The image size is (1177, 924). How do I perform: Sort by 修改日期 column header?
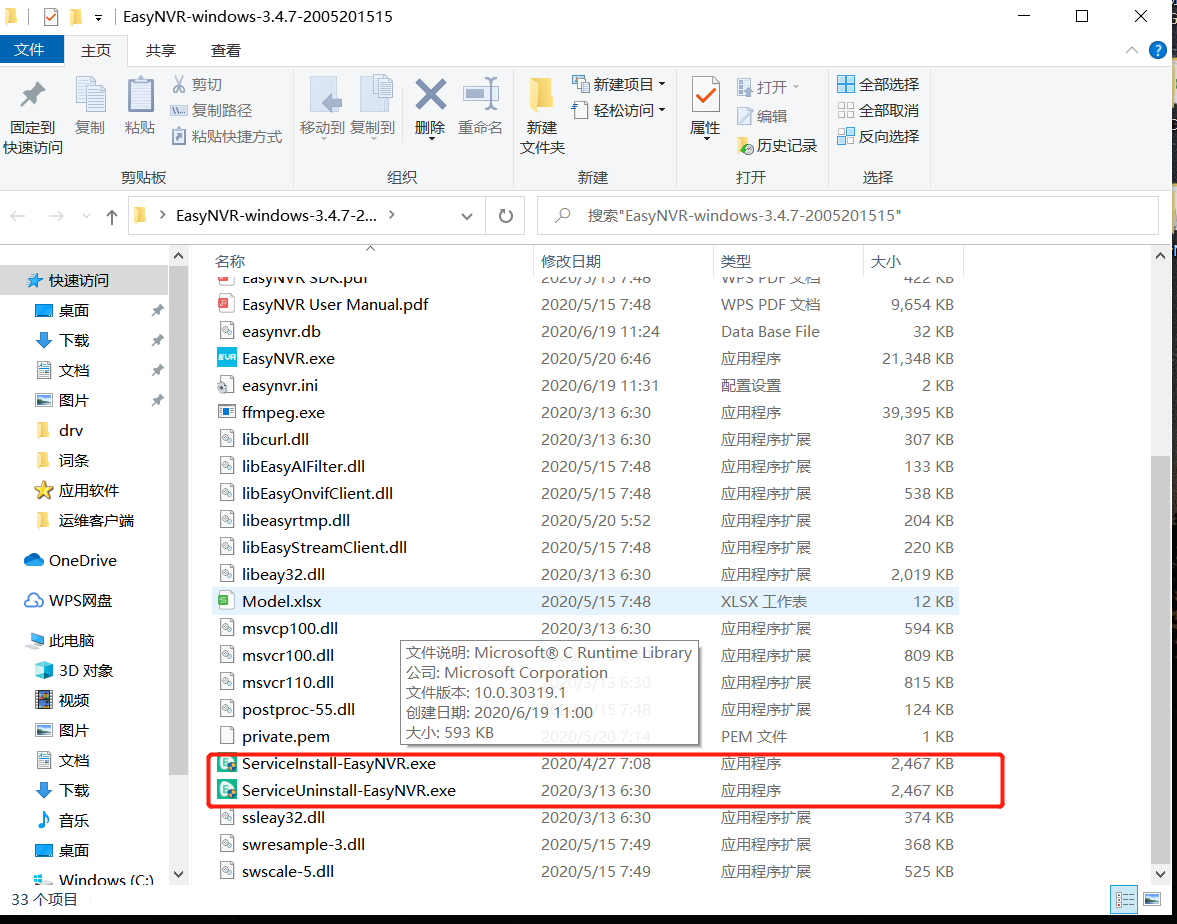[x=623, y=261]
